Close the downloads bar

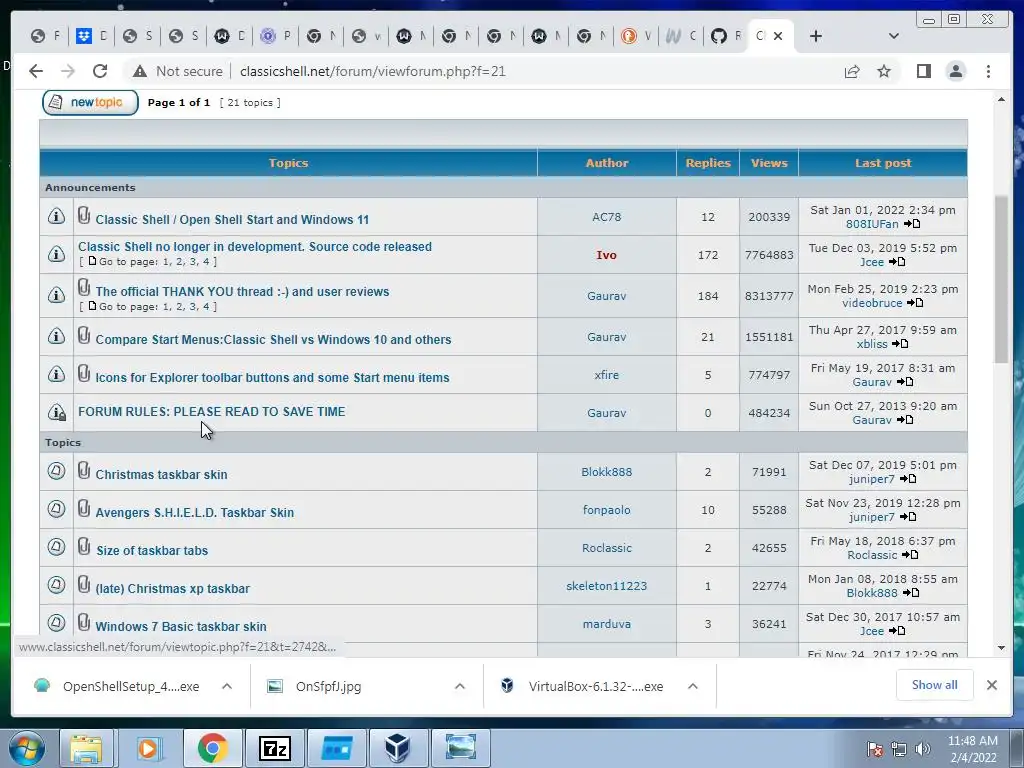[992, 685]
